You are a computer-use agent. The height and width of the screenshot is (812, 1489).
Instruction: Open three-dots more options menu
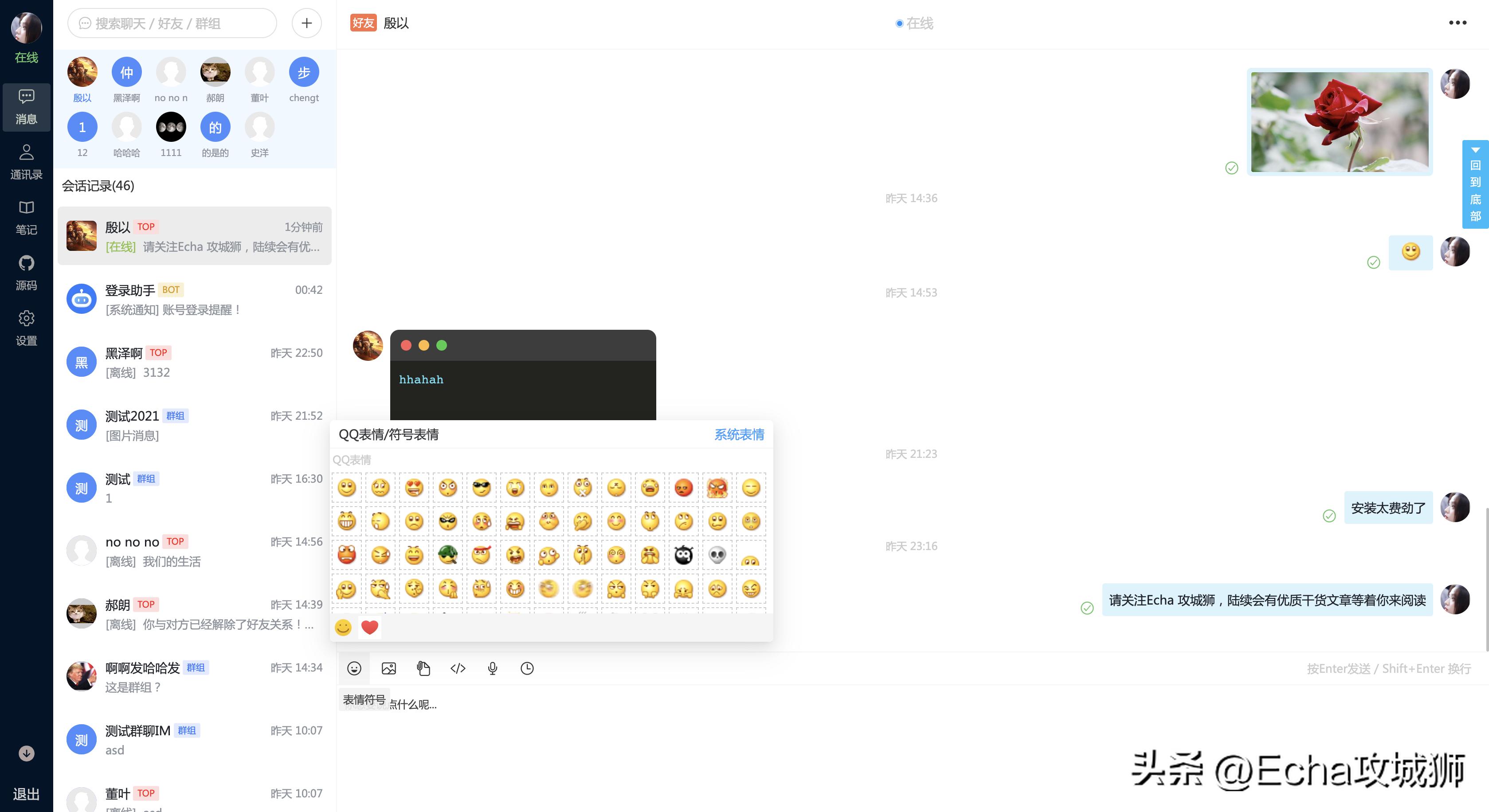[x=1457, y=23]
